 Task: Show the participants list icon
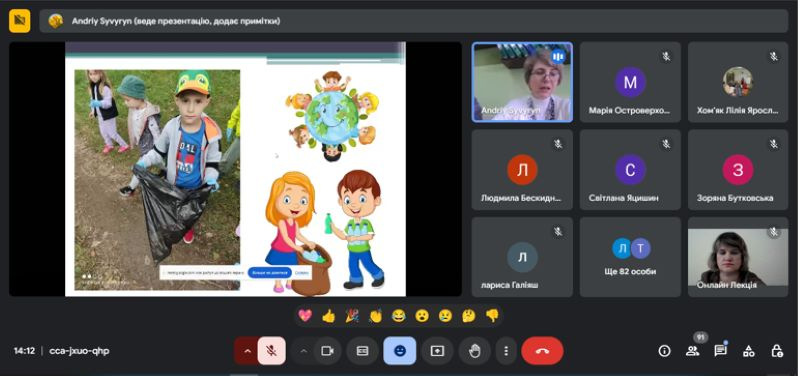tap(692, 350)
